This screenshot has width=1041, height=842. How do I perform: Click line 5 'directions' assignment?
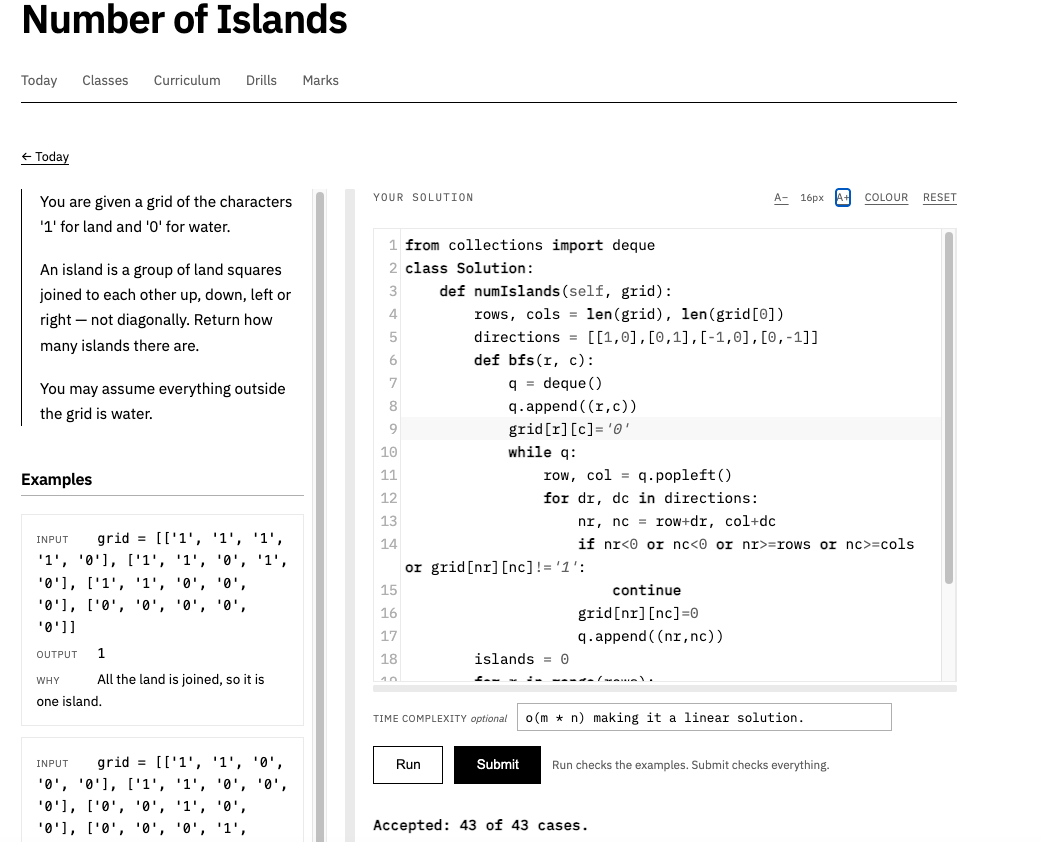[646, 337]
